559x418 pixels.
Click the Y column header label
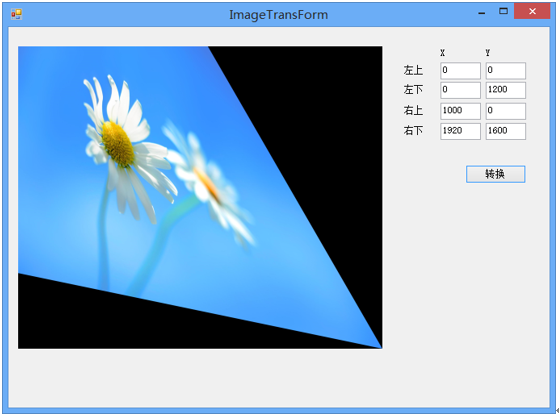(488, 53)
